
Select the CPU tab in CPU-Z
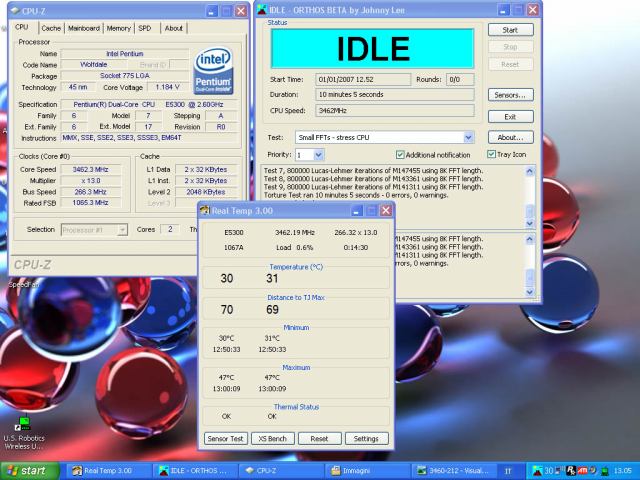click(22, 27)
